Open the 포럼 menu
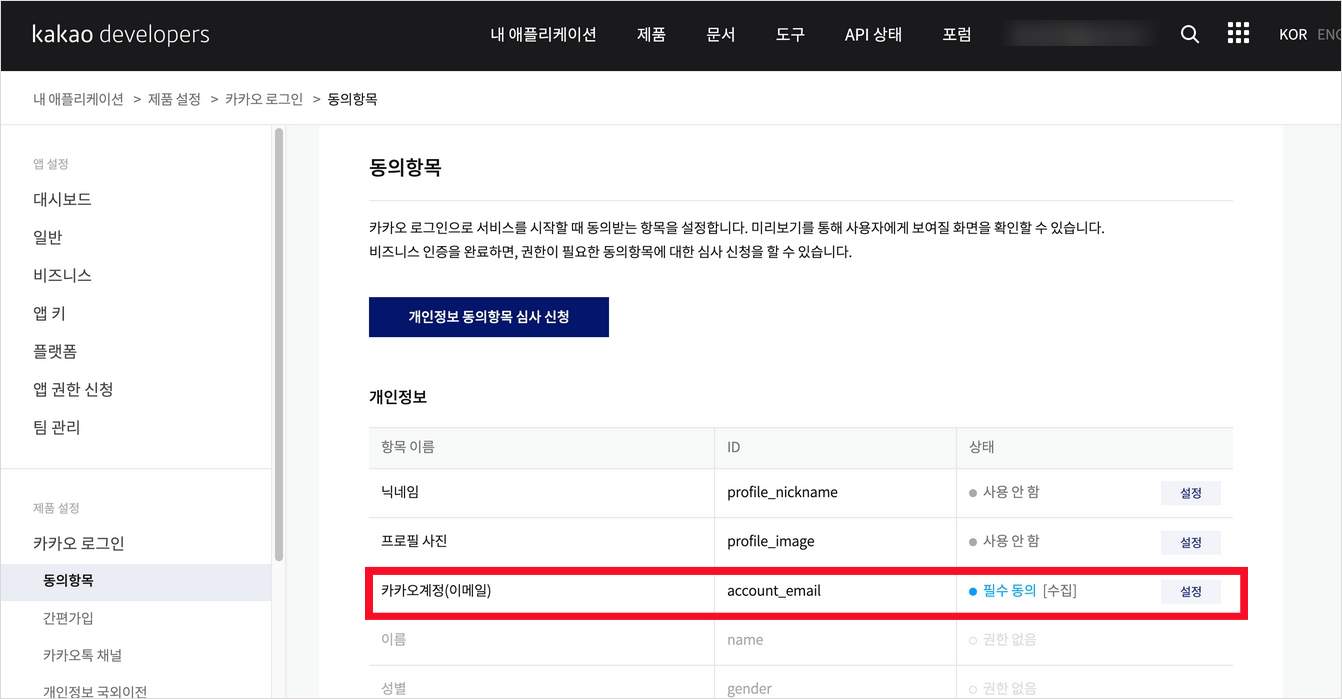Screen dimensions: 1342x699 (x=957, y=34)
